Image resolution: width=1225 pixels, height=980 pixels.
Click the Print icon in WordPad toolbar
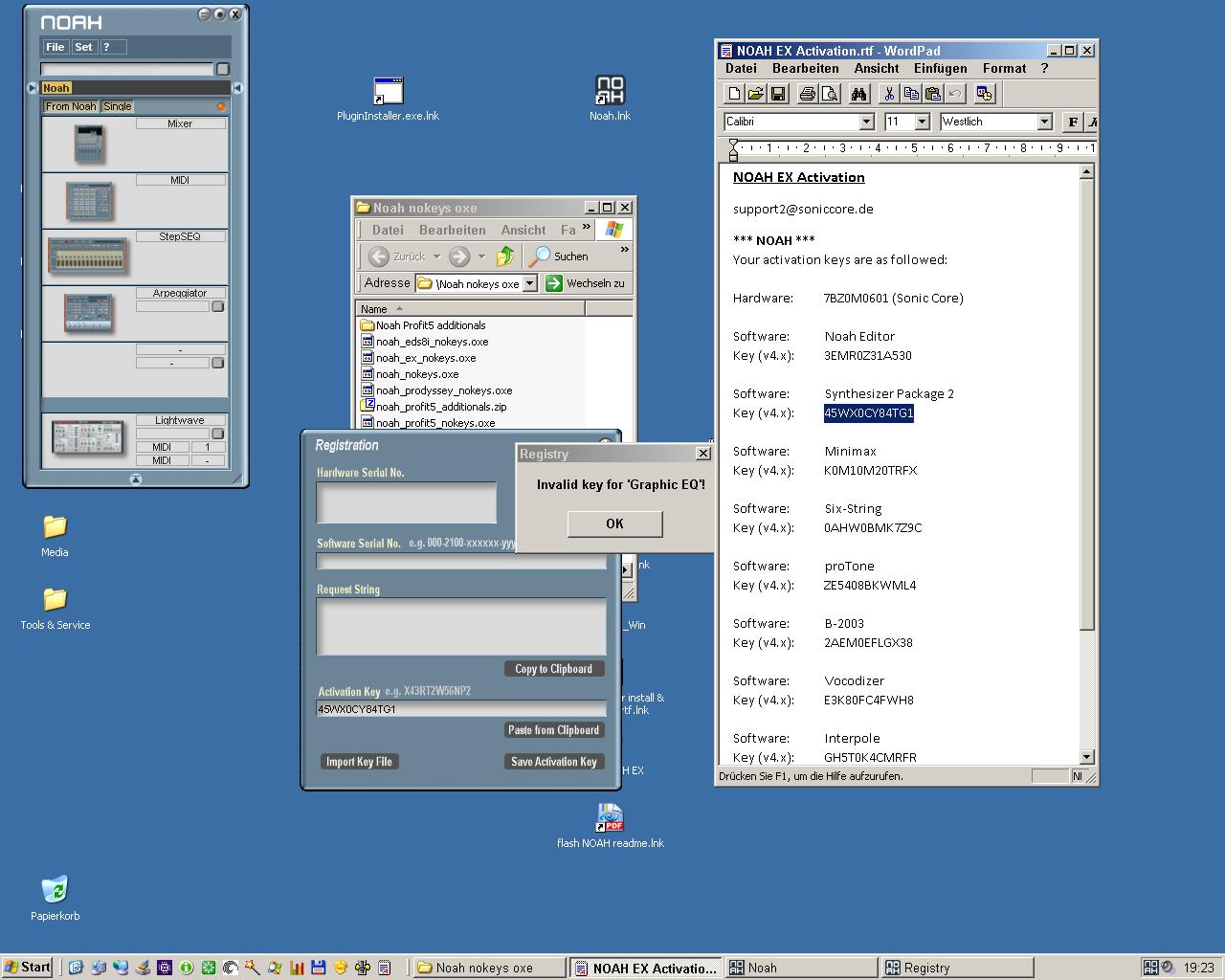pyautogui.click(x=807, y=94)
